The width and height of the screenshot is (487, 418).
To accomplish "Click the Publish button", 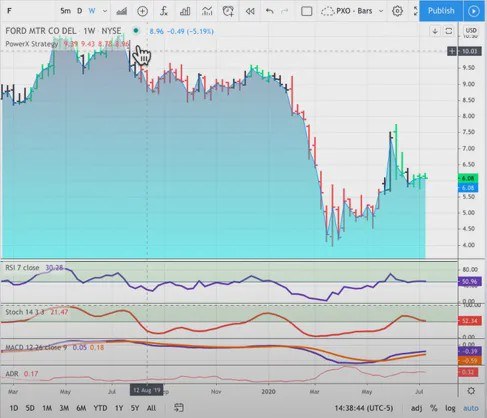I will 441,11.
